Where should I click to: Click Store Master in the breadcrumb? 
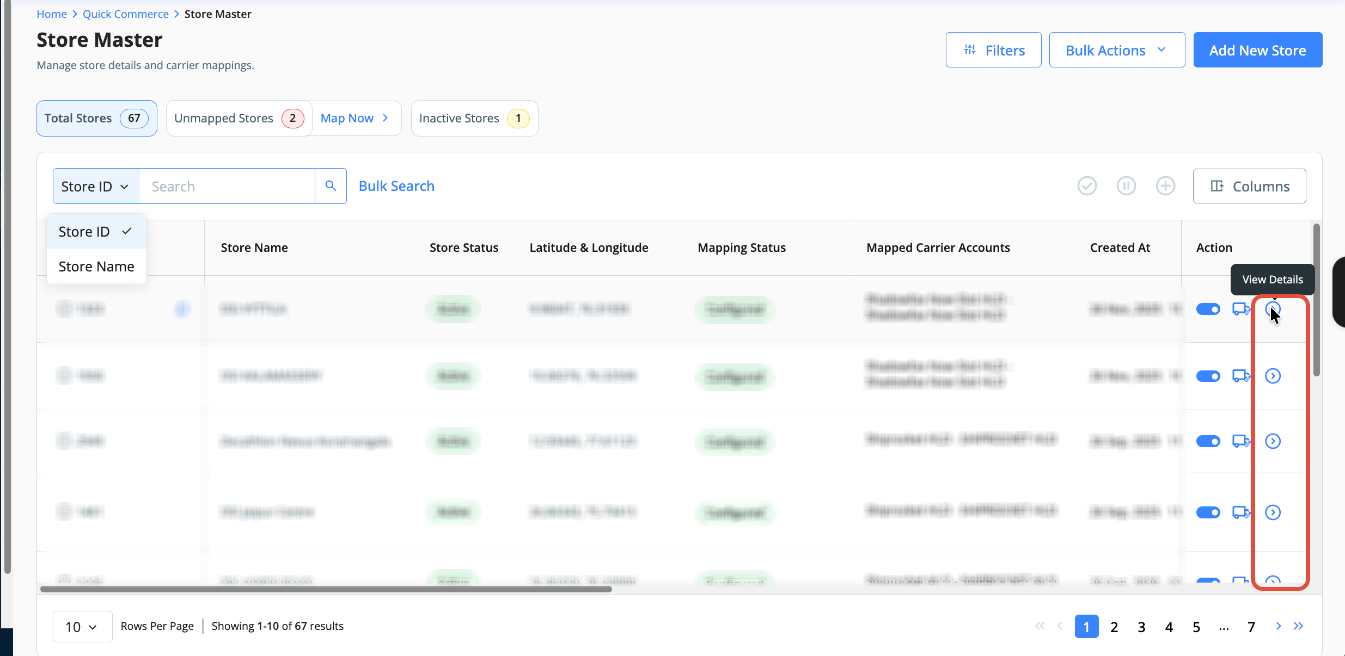pos(218,14)
